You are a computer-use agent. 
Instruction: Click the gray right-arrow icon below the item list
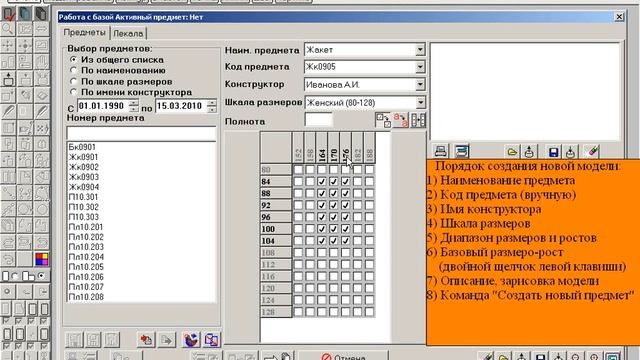pos(166,340)
